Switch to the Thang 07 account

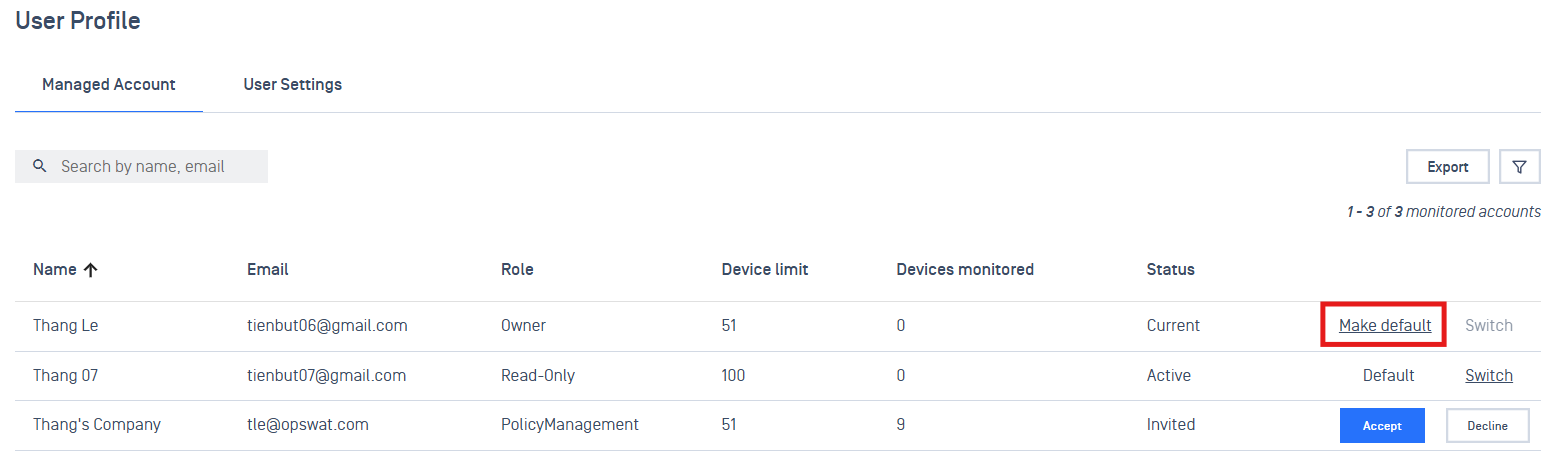pos(1488,376)
